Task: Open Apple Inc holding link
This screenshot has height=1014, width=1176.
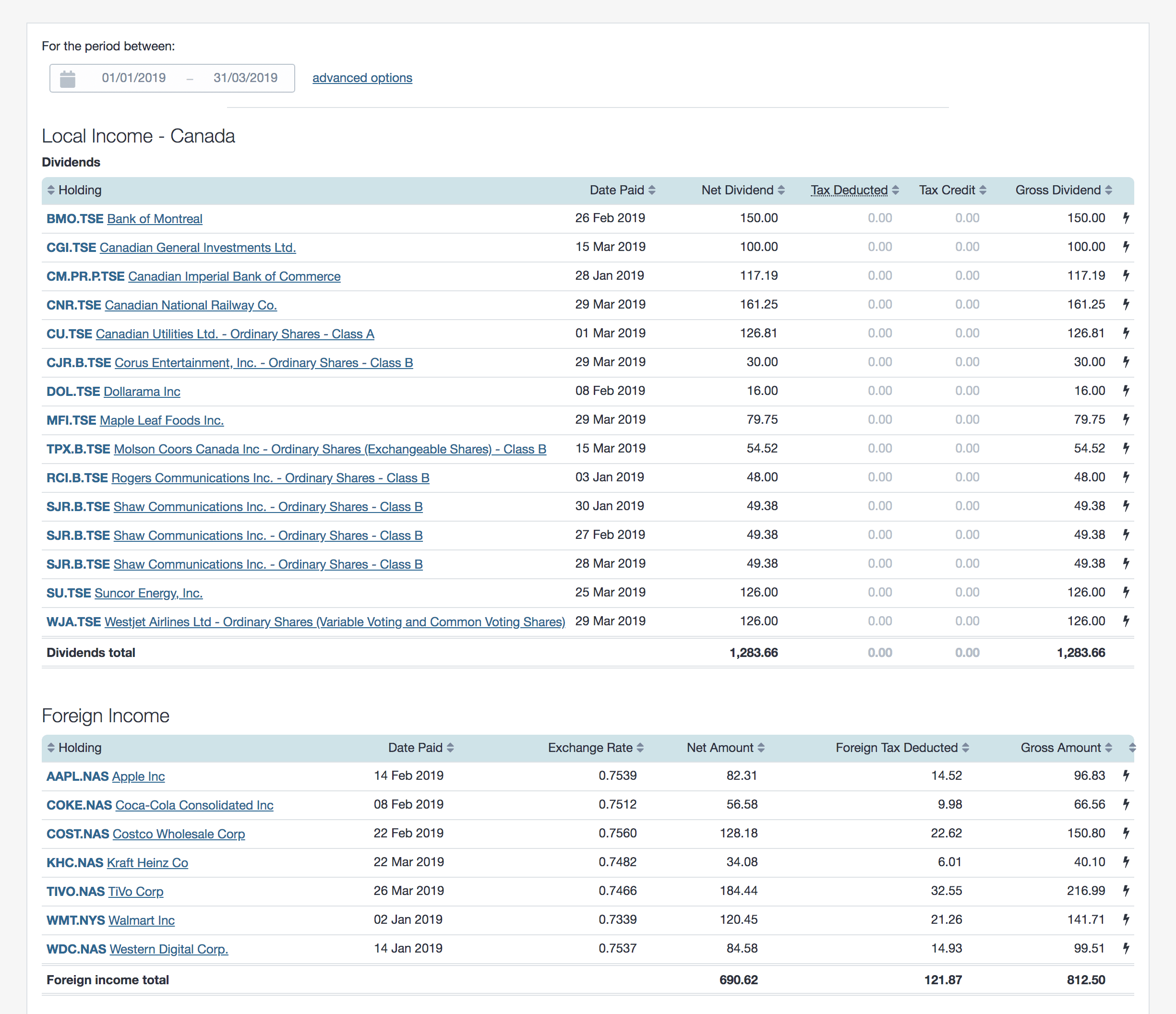Action: [x=139, y=776]
